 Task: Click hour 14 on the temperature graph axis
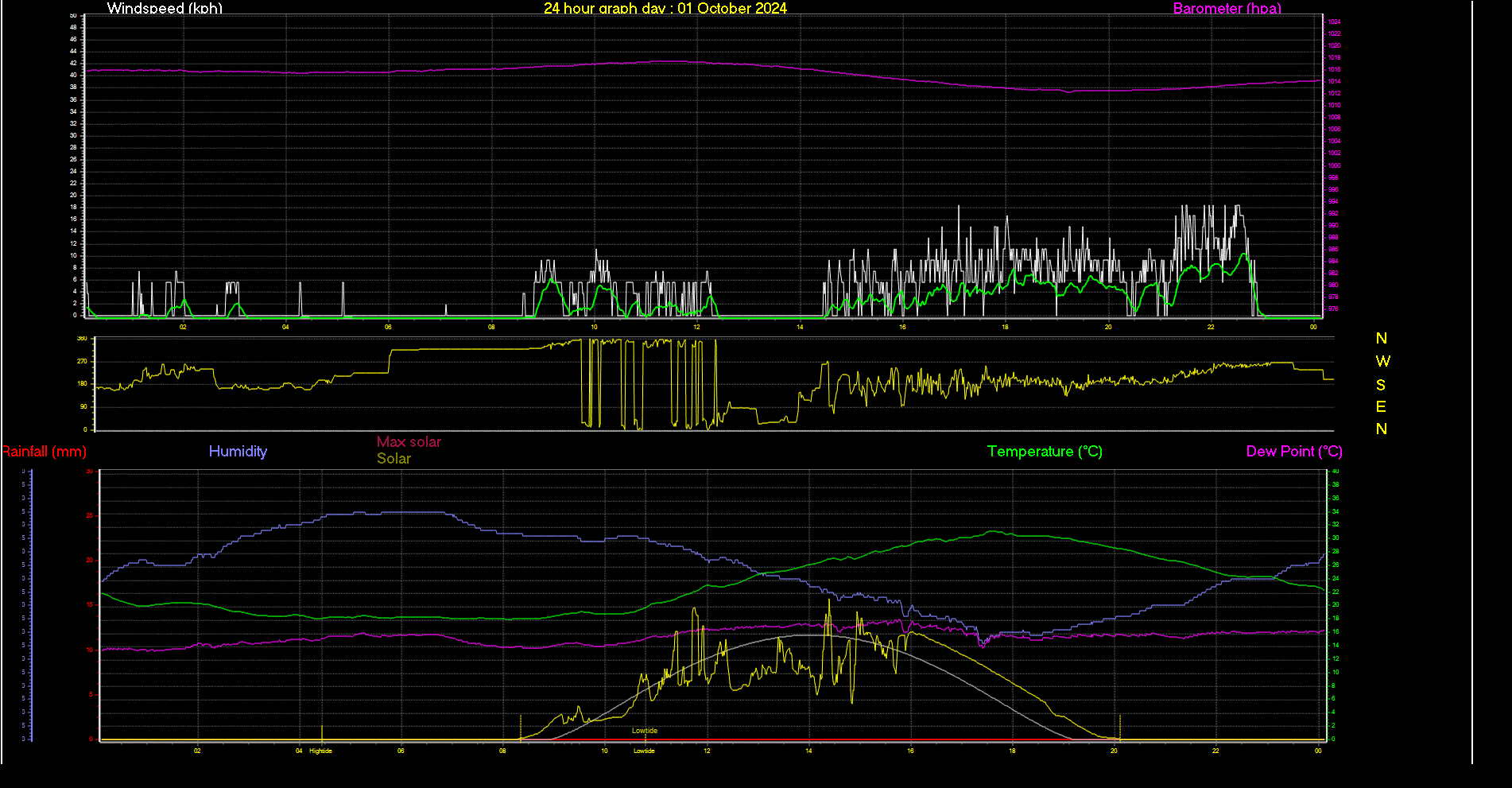(808, 751)
